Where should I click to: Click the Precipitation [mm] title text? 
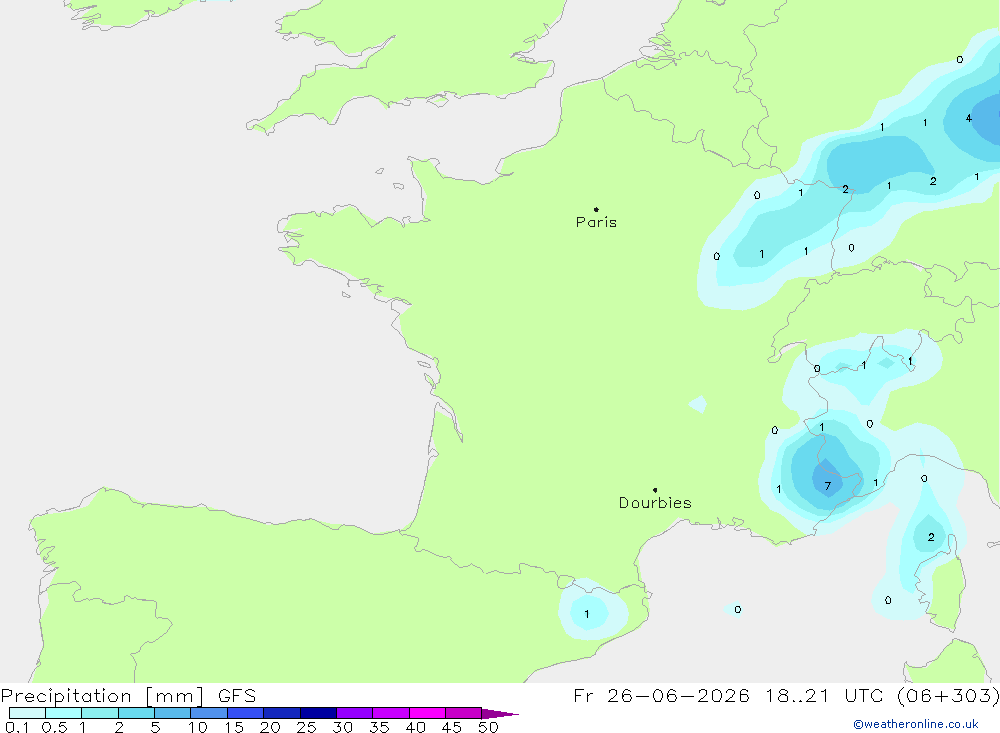[x=103, y=696]
